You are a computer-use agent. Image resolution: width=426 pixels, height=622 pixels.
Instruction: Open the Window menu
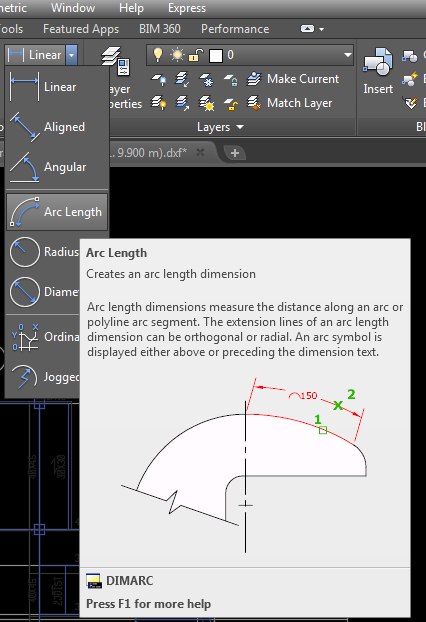(73, 8)
